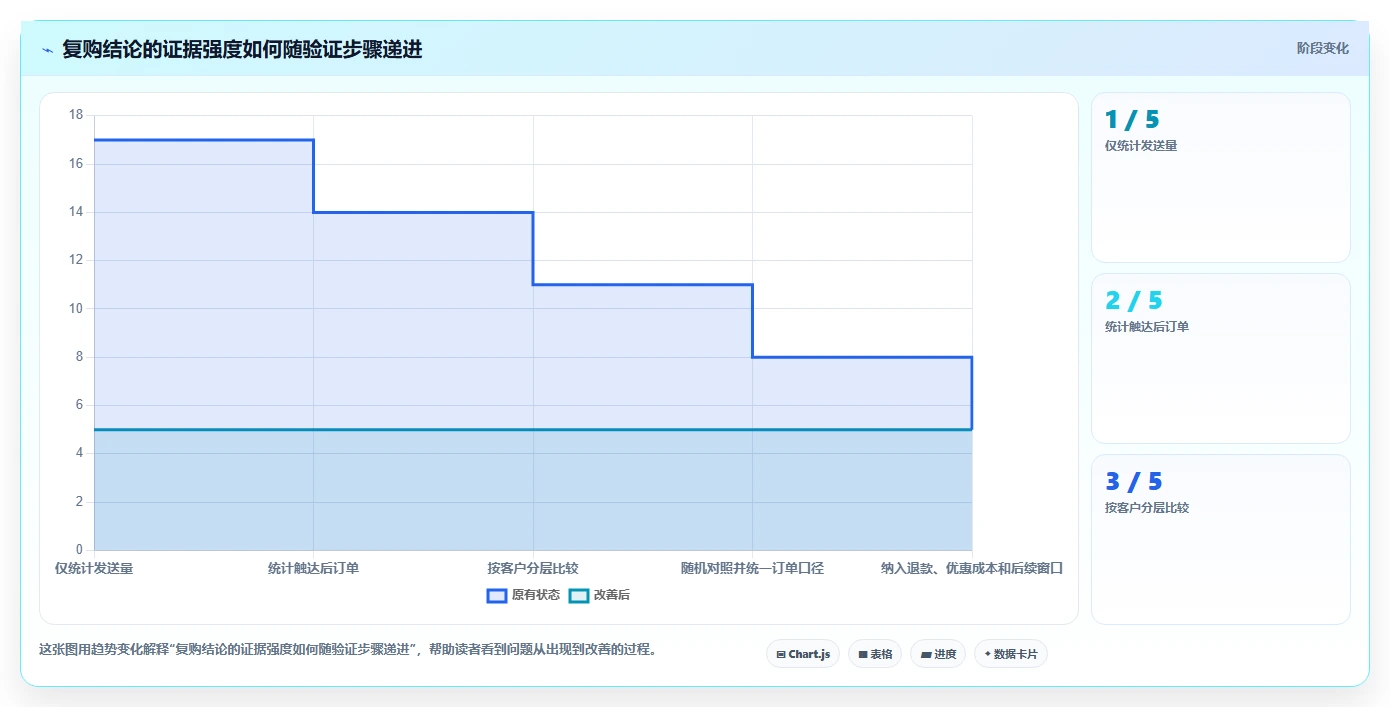The image size is (1390, 707).
Task: Open the 3 / 5 按客户分层比较 card
Action: (1220, 539)
